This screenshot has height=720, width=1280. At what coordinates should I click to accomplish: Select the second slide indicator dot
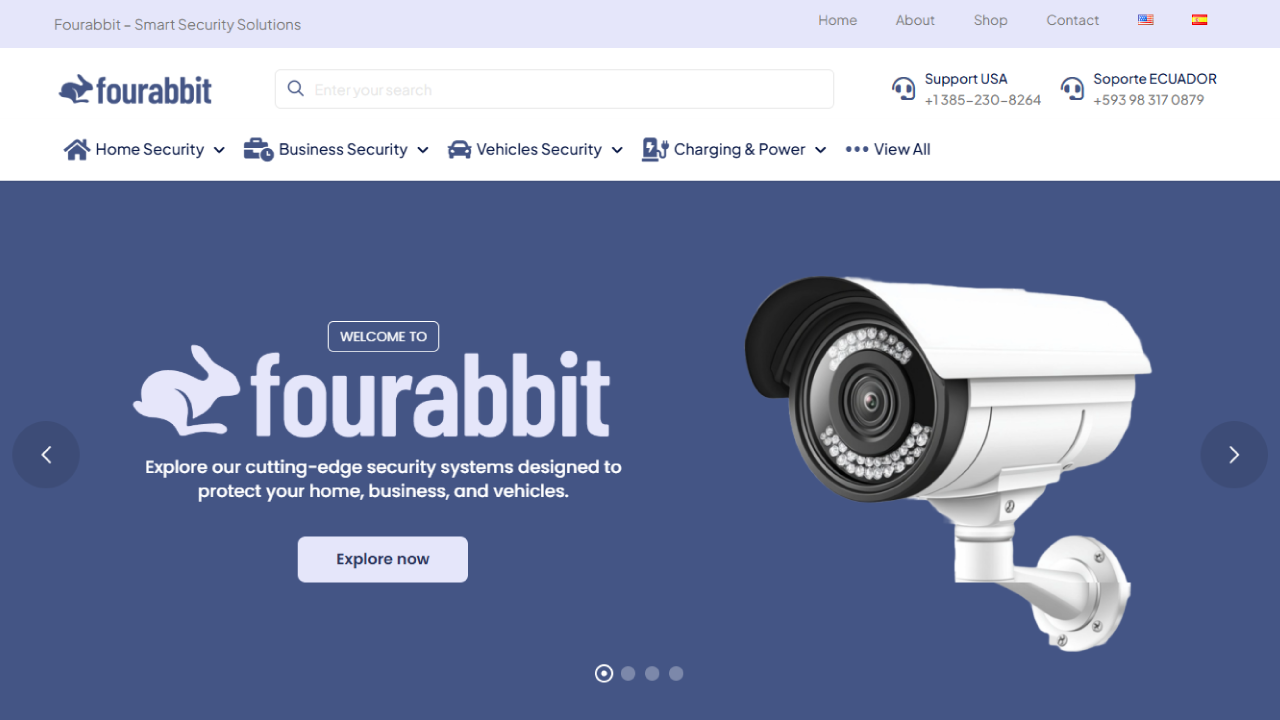click(628, 674)
